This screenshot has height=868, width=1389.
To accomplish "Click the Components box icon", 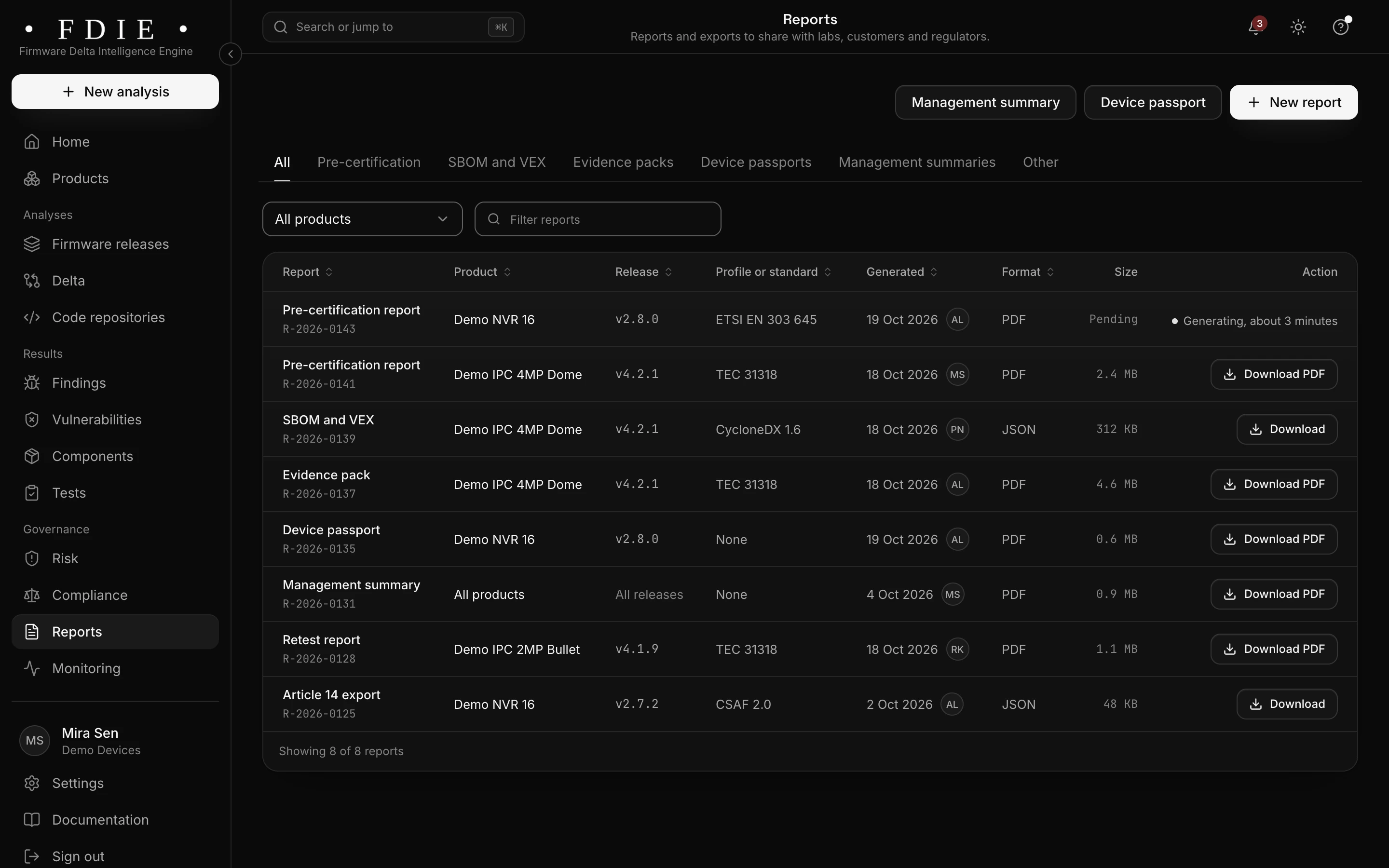I will [x=32, y=456].
